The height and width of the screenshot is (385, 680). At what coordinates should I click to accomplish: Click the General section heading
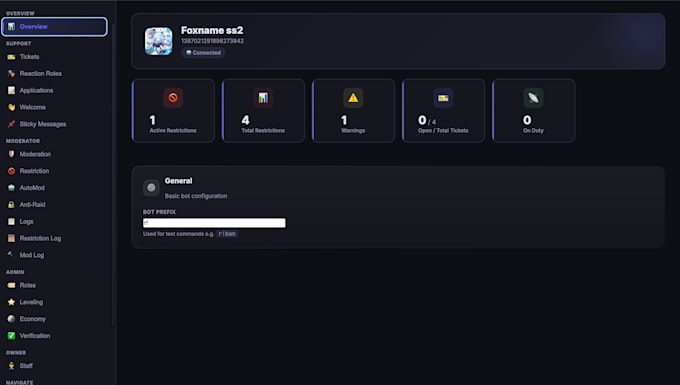(178, 181)
